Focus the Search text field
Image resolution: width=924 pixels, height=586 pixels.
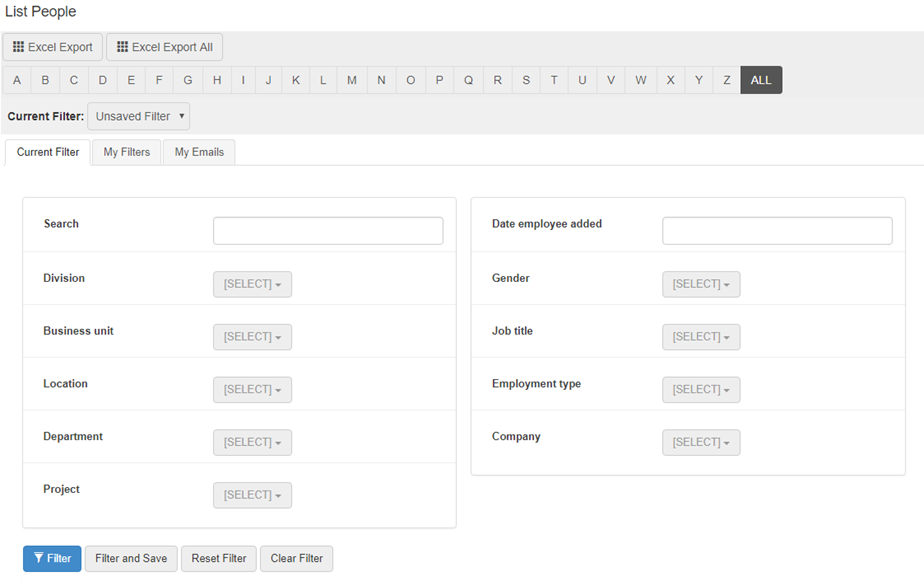click(x=328, y=231)
